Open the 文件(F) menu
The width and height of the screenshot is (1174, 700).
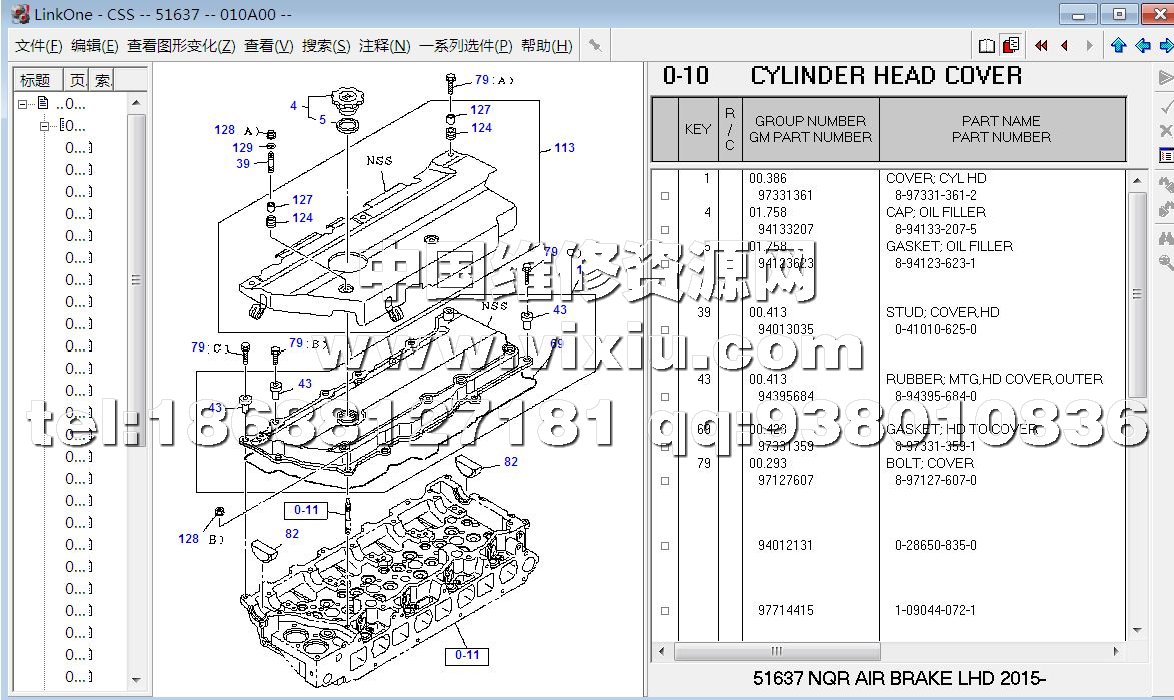pyautogui.click(x=39, y=46)
